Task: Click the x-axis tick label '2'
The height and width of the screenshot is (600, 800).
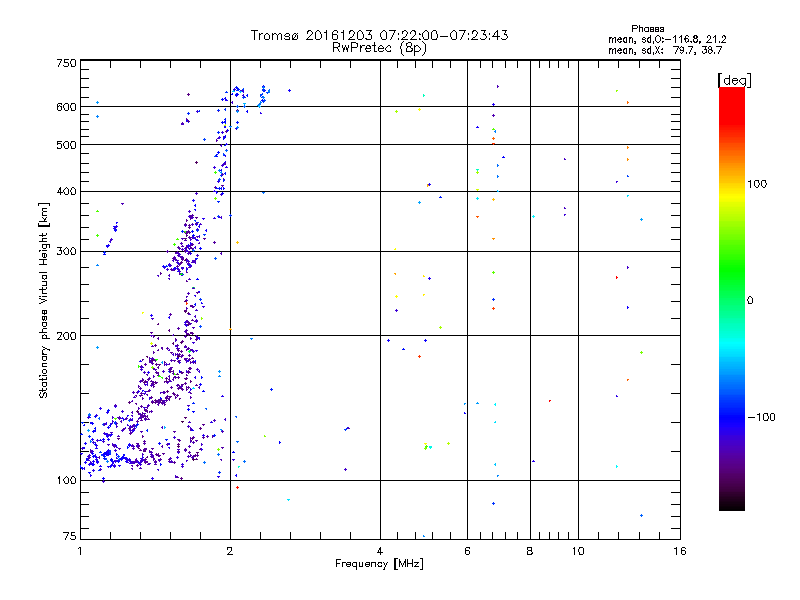Action: pyautogui.click(x=230, y=551)
